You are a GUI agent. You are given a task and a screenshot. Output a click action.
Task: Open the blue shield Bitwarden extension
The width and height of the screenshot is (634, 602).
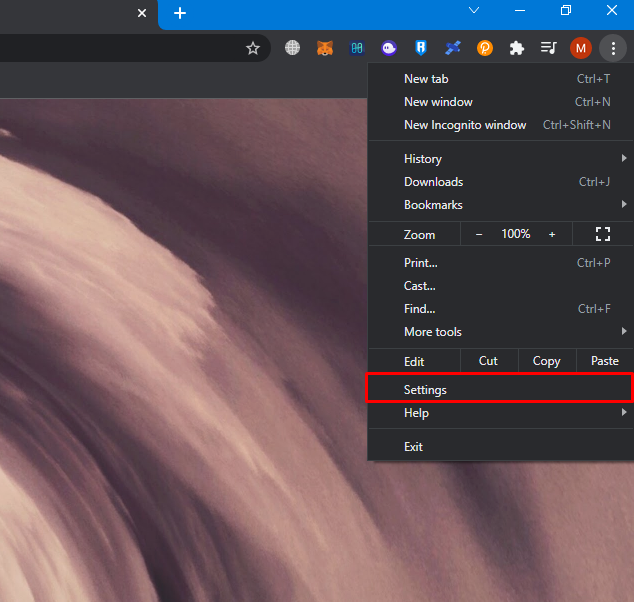point(421,48)
